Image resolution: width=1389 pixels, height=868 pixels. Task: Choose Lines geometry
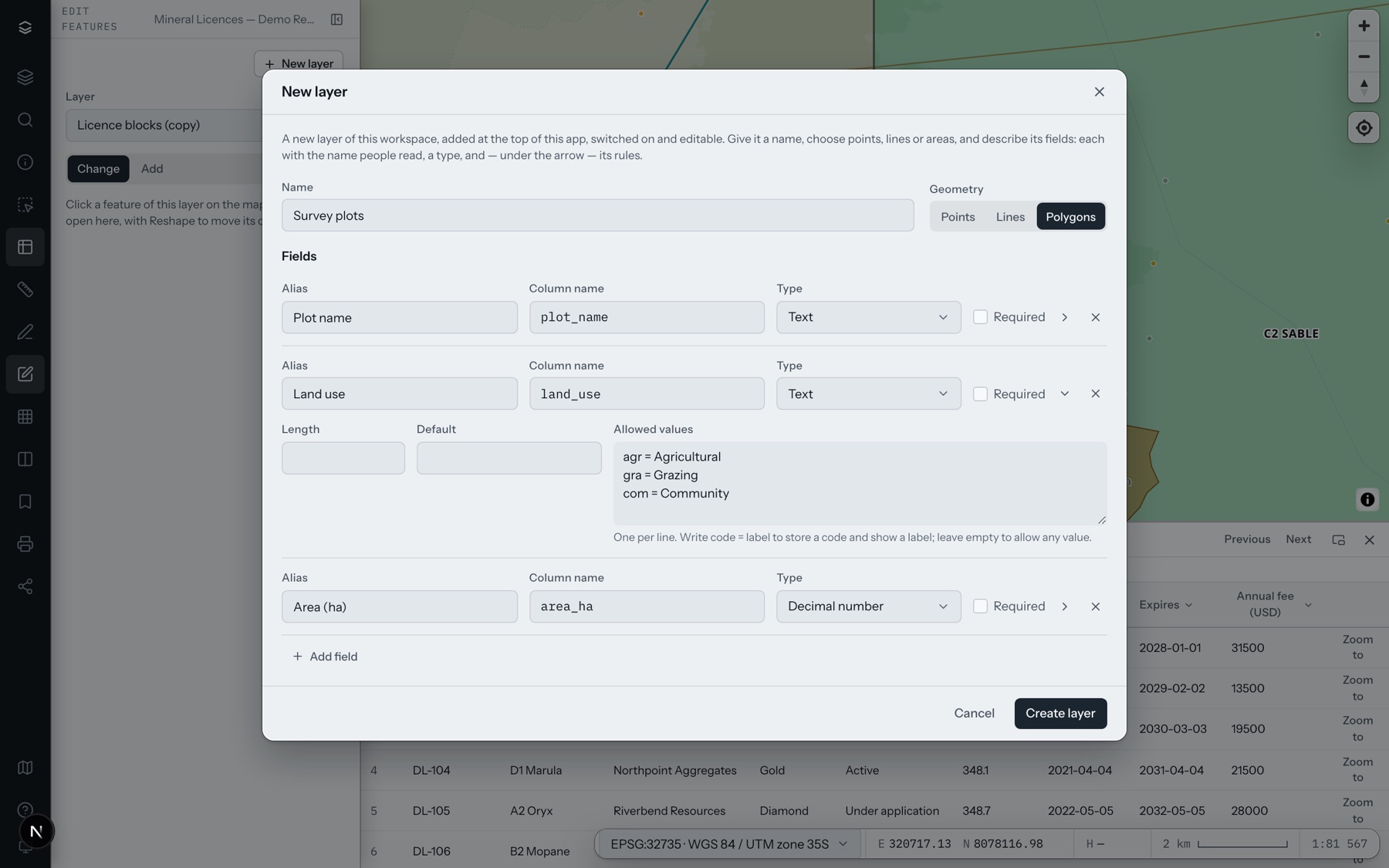point(1010,217)
